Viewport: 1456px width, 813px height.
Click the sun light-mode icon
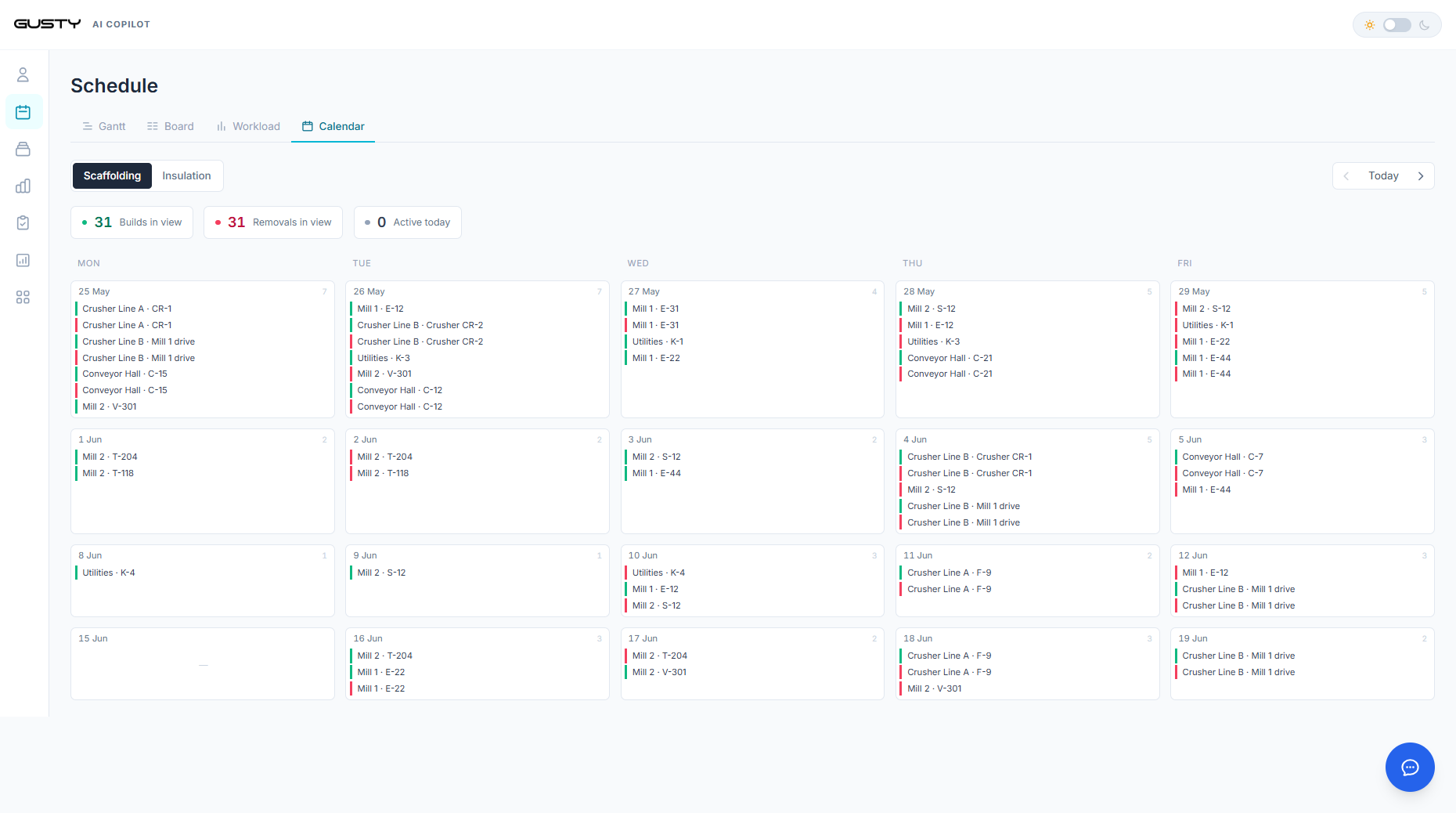pyautogui.click(x=1369, y=25)
